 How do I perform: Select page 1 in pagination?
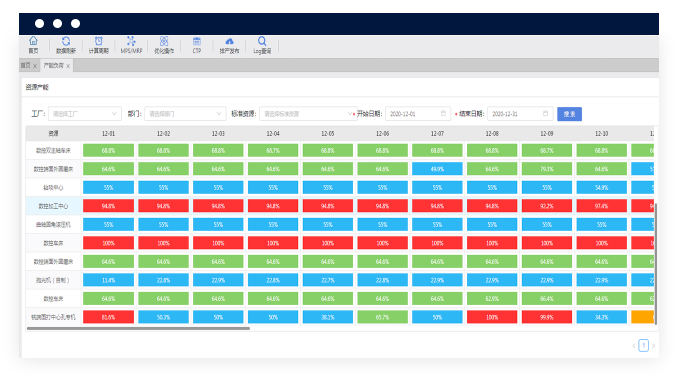click(x=643, y=345)
